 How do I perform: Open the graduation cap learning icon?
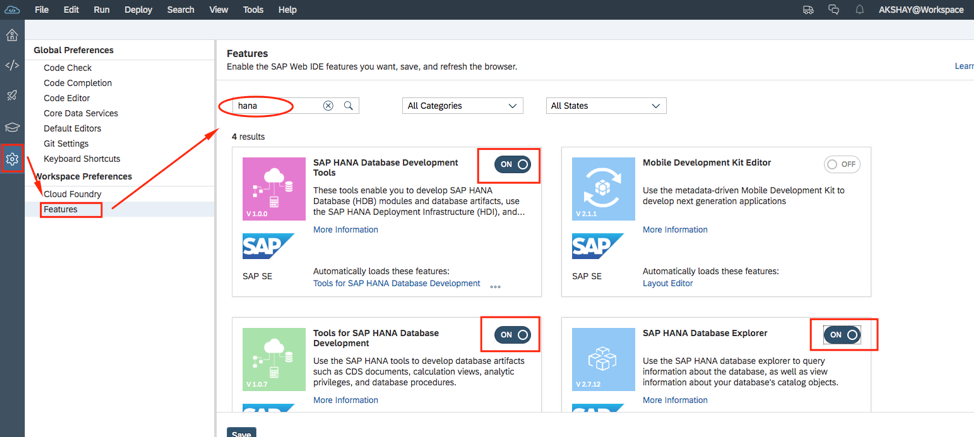[x=12, y=127]
